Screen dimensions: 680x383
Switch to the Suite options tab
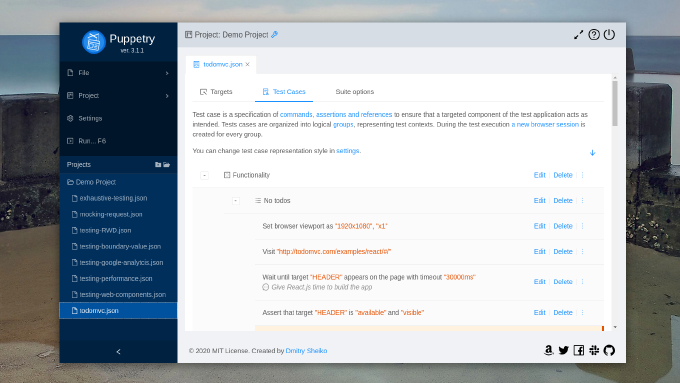354,92
